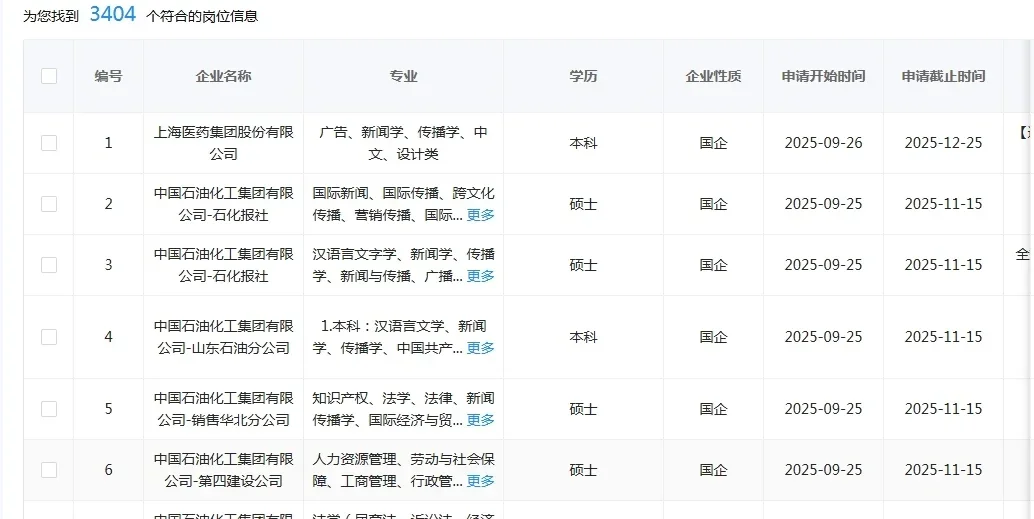Click 本科 in the 上海医药 row
Image resolution: width=1034 pixels, height=519 pixels.
(x=584, y=143)
